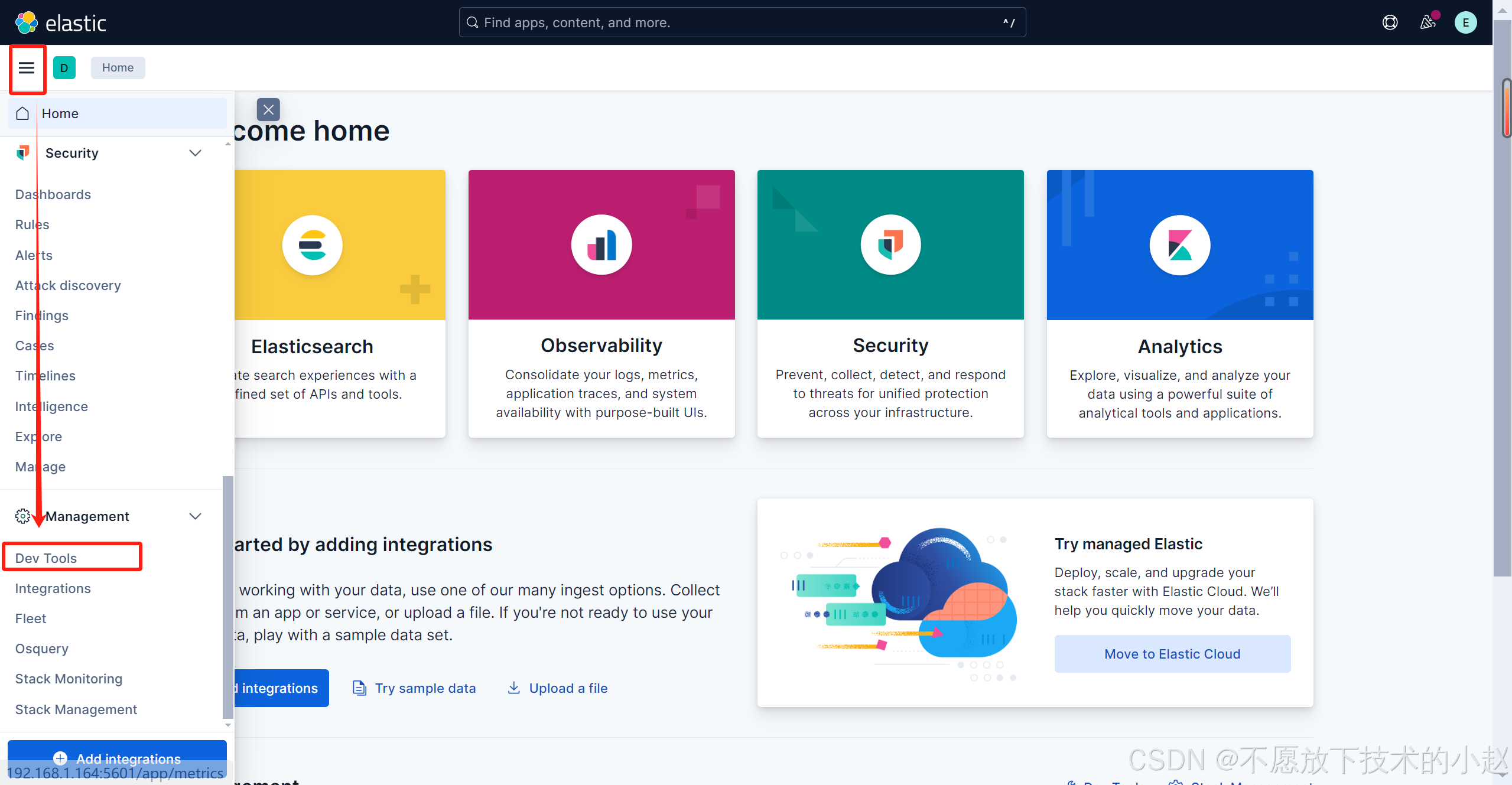1512x785 pixels.
Task: Click the Elasticsearch solution icon
Action: (312, 245)
